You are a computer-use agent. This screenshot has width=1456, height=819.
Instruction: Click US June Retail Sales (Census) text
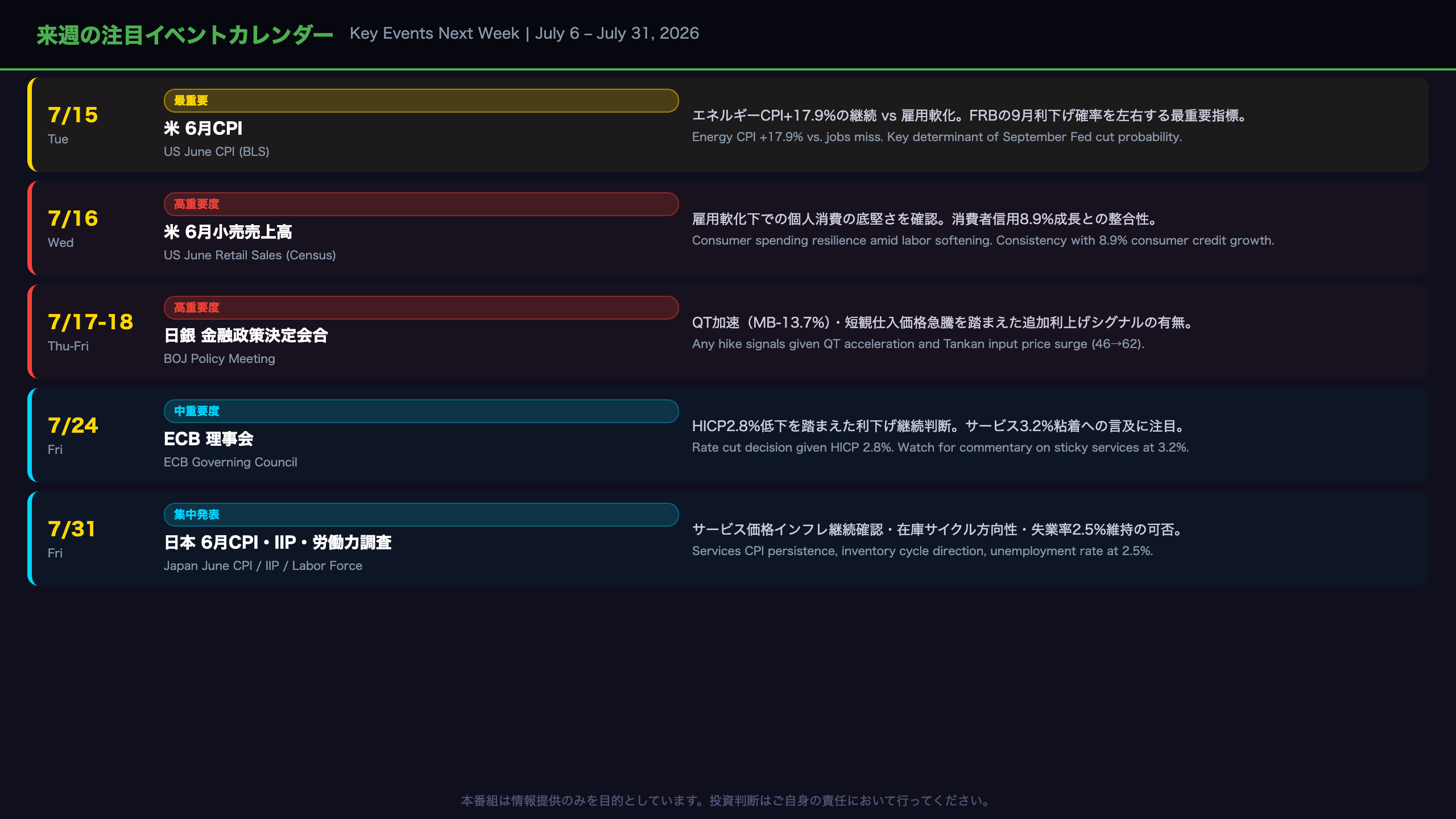pyautogui.click(x=250, y=255)
